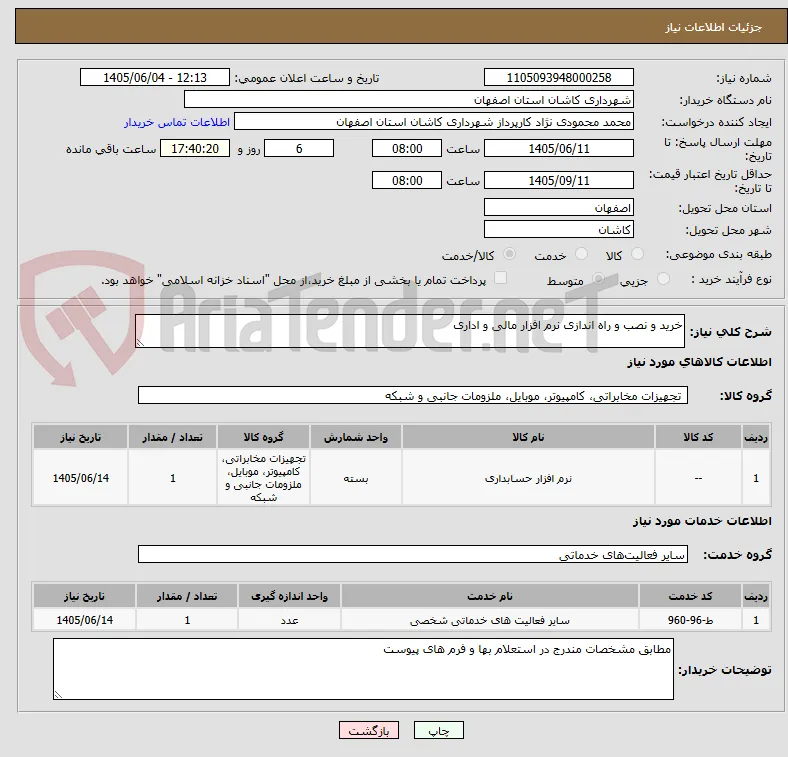Click the buyer organization name field
Image resolution: width=788 pixels, height=757 pixels.
pos(409,100)
